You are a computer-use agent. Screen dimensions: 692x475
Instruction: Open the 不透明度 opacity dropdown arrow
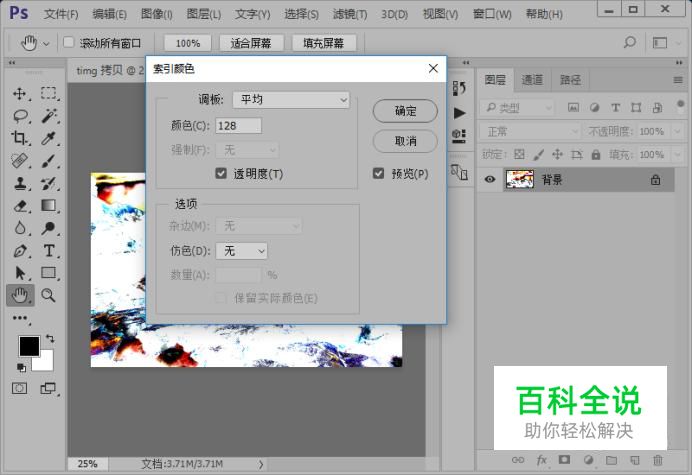(677, 131)
